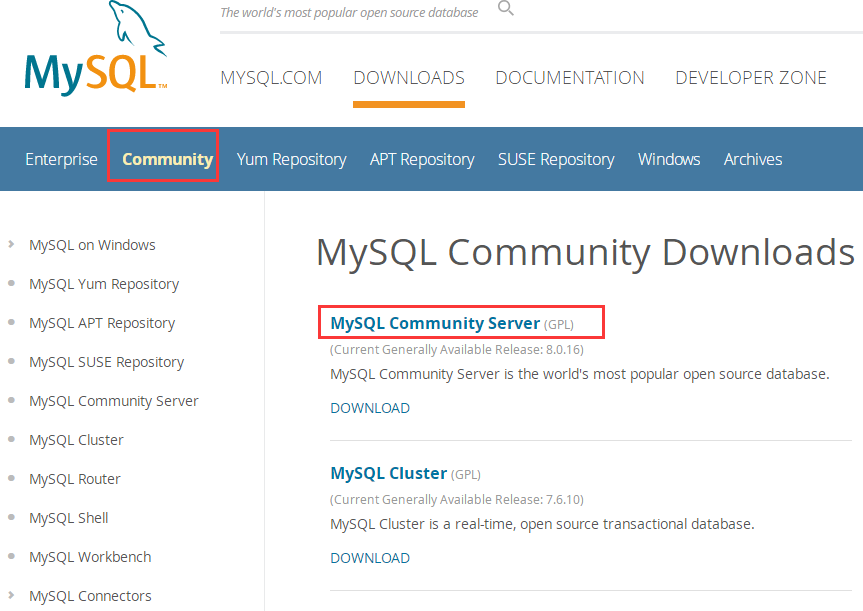The width and height of the screenshot is (863, 611).
Task: Click DOWNLOAD under MySQL Cluster
Action: click(369, 557)
